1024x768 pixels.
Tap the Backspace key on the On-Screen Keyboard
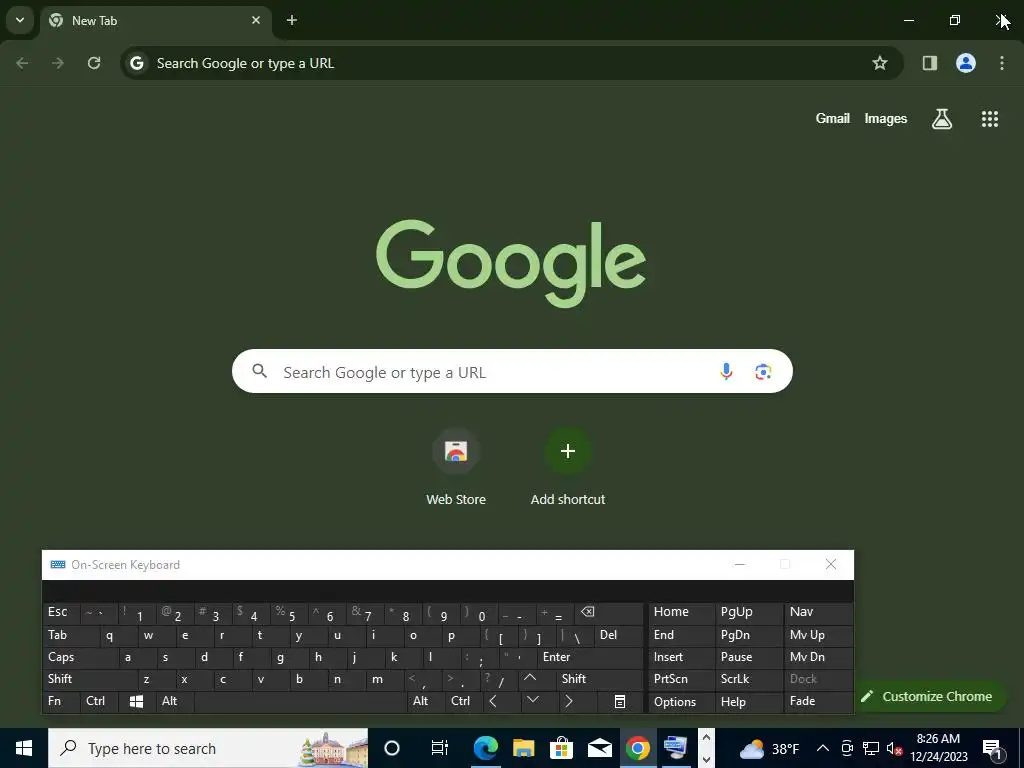[608, 613]
